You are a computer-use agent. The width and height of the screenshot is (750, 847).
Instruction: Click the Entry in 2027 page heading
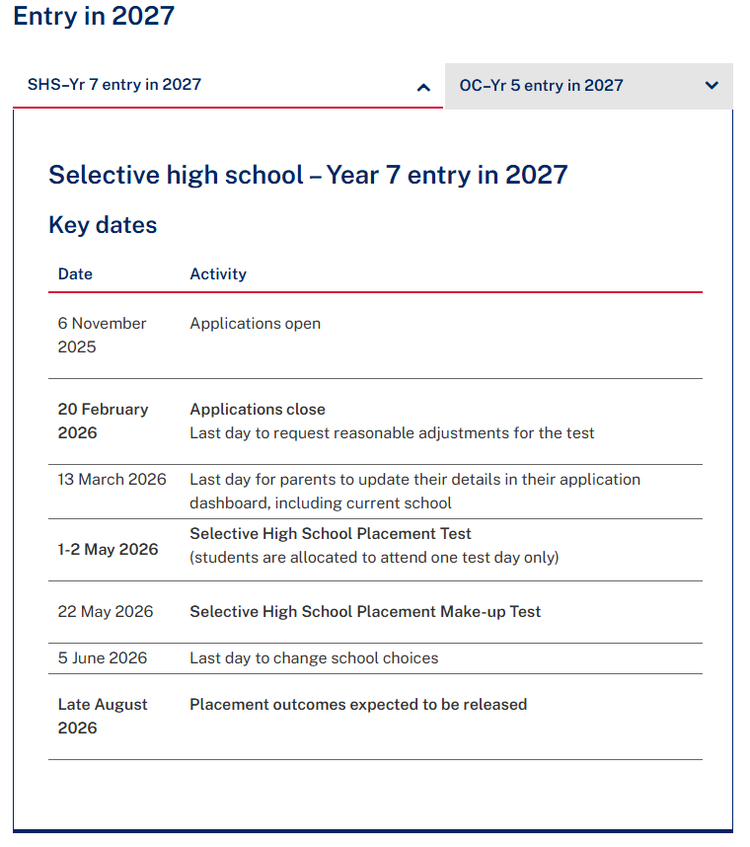coord(93,16)
